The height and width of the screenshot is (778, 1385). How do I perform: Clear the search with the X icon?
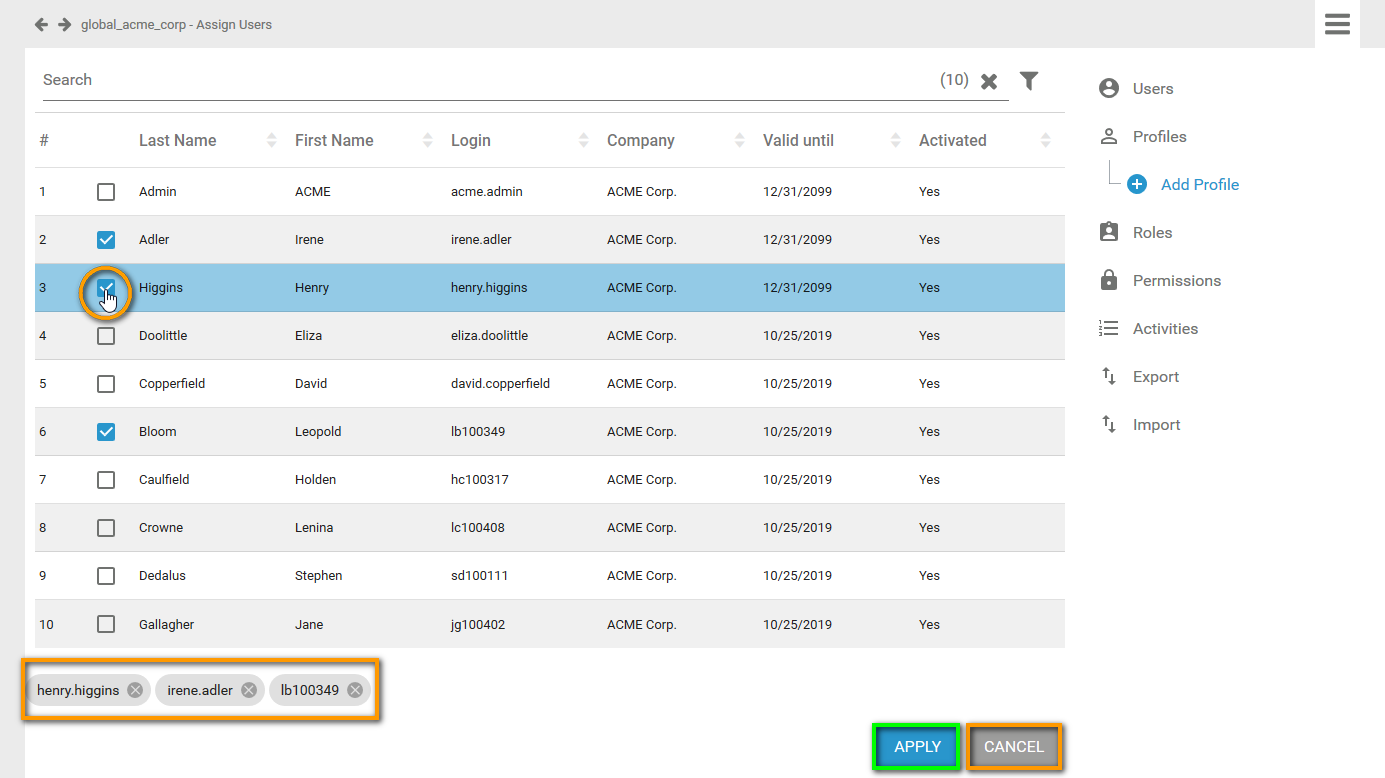click(x=989, y=82)
